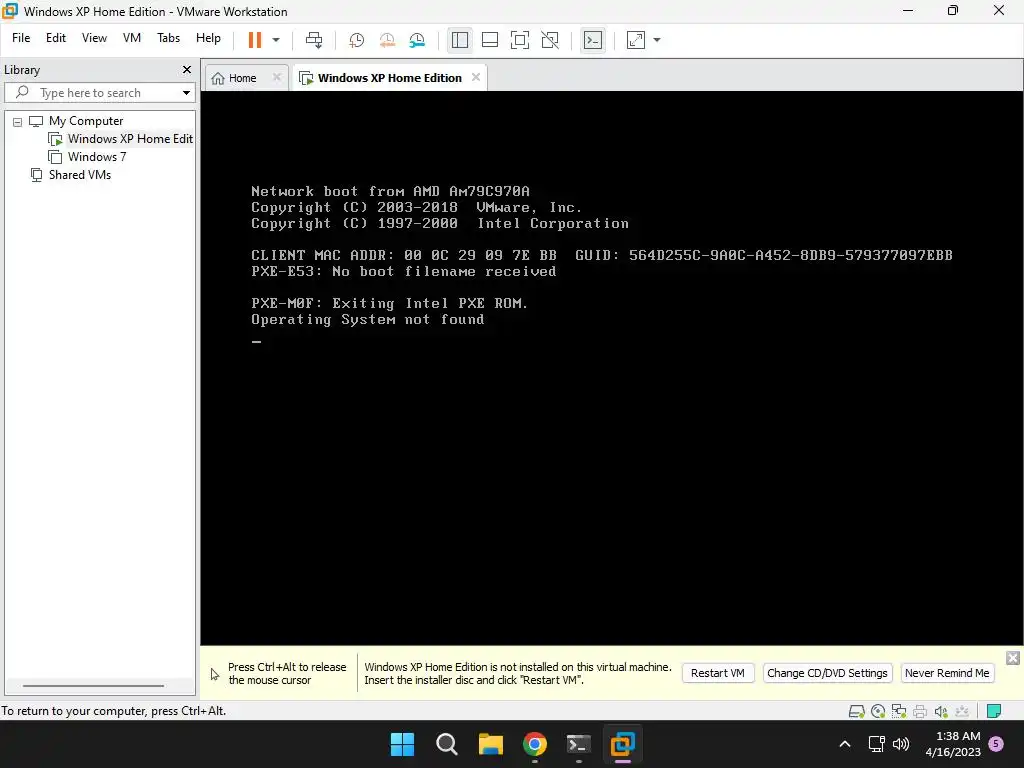This screenshot has width=1024, height=768.
Task: Click the taskbar volume icon
Action: (x=901, y=744)
